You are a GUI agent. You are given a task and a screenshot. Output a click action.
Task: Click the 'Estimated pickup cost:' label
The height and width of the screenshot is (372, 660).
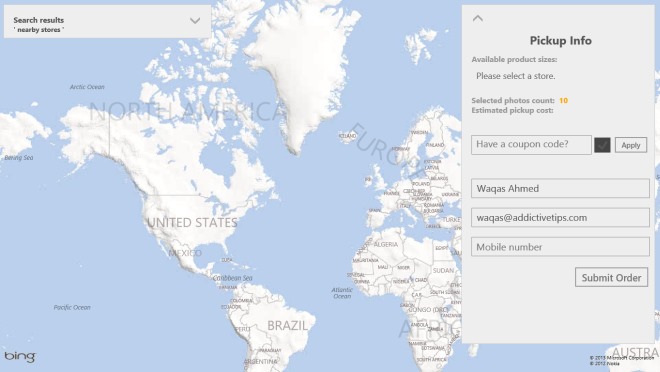coord(512,110)
